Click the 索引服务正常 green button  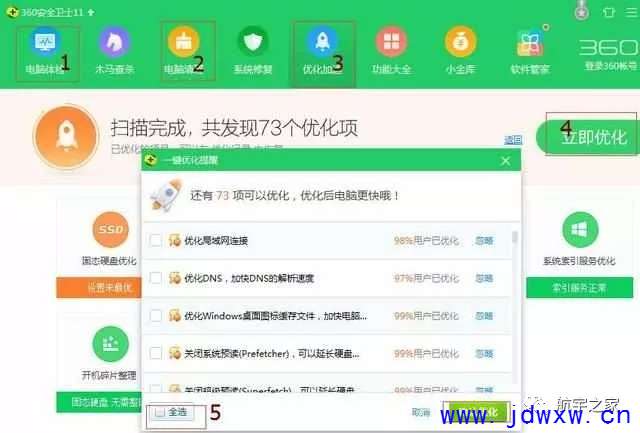tap(580, 288)
